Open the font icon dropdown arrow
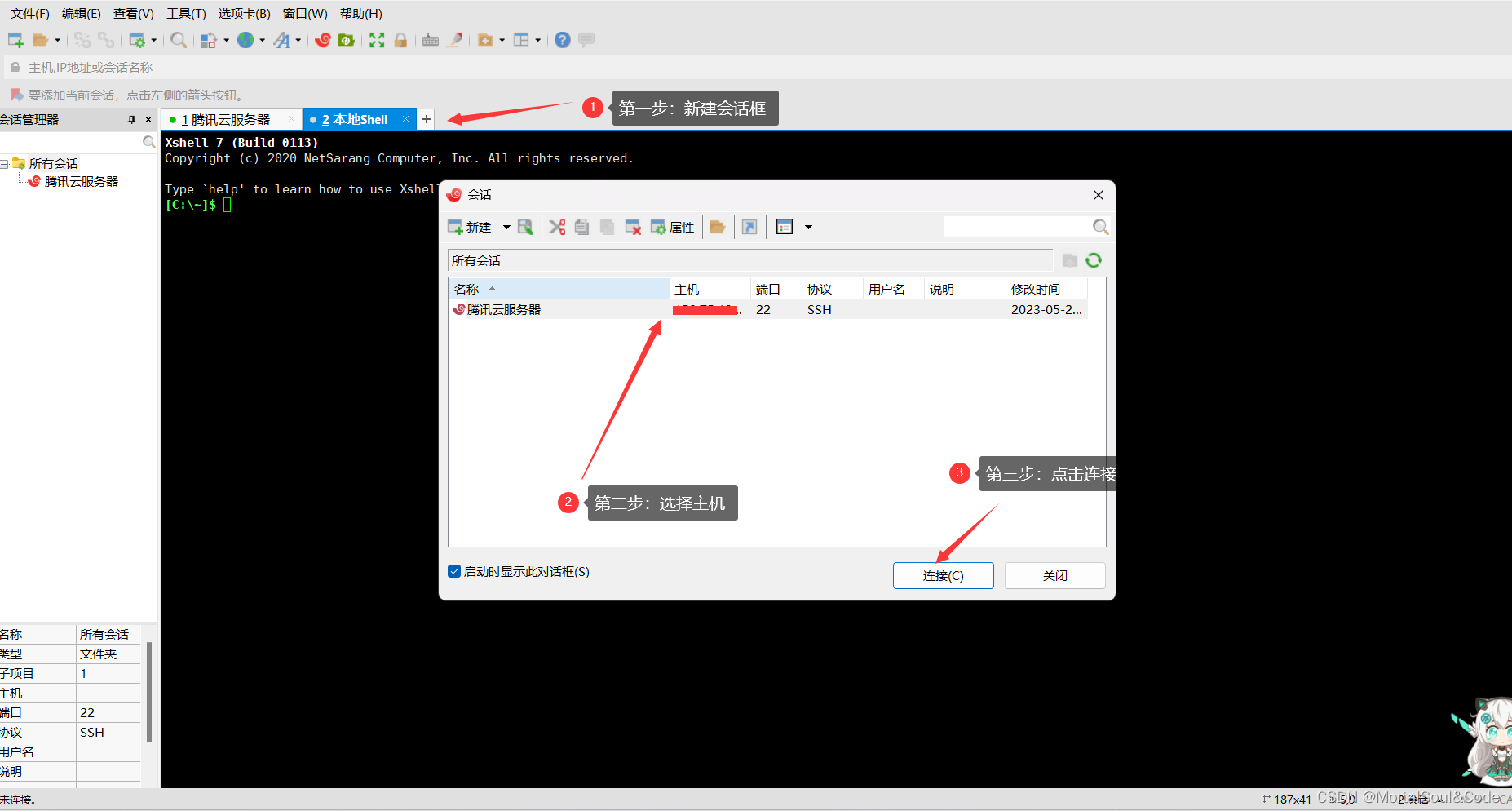Screen dimensions: 1512x811 298,40
